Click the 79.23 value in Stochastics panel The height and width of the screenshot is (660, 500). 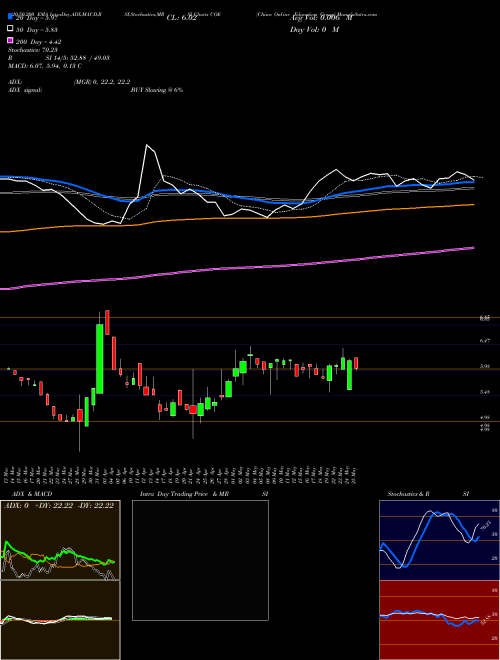(485, 526)
